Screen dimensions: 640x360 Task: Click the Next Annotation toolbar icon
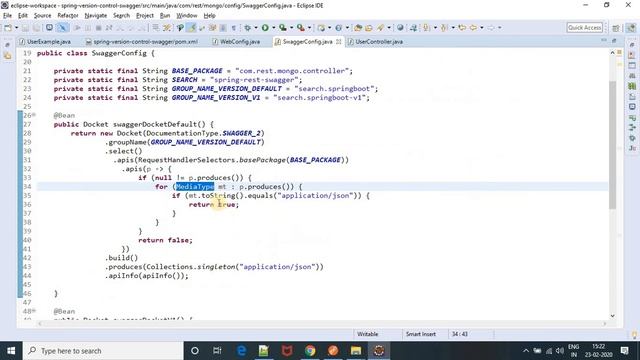click(427, 28)
